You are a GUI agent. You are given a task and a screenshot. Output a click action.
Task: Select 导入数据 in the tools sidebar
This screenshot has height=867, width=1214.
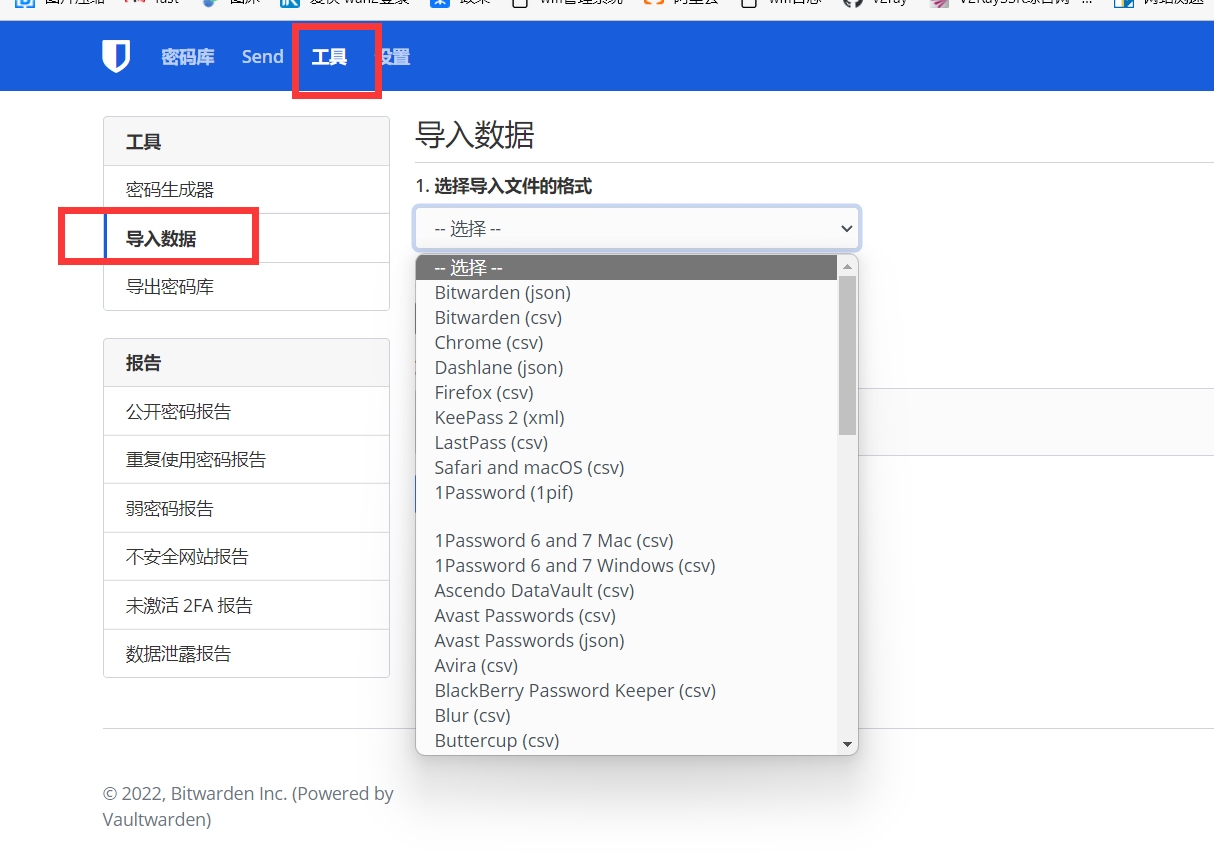coord(246,238)
